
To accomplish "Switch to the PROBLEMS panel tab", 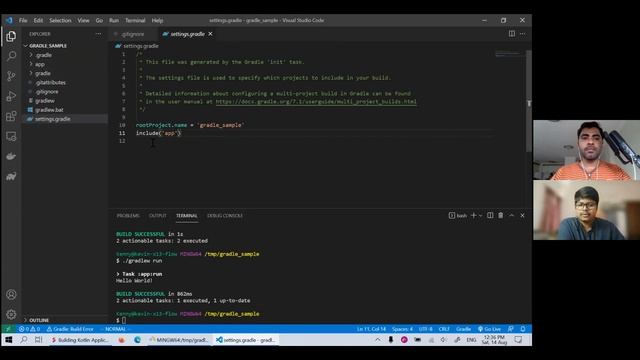I will tap(128, 216).
